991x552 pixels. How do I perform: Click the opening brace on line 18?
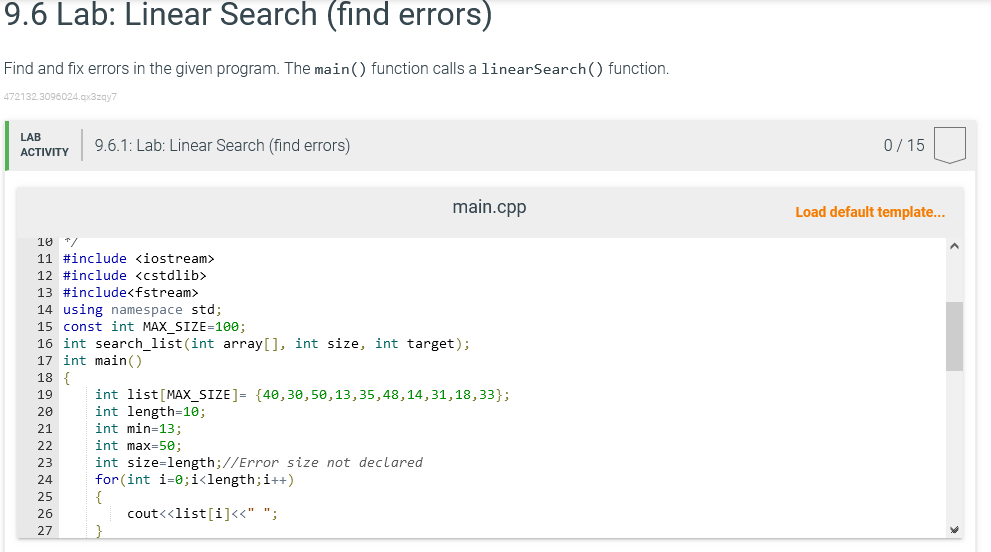pos(66,378)
